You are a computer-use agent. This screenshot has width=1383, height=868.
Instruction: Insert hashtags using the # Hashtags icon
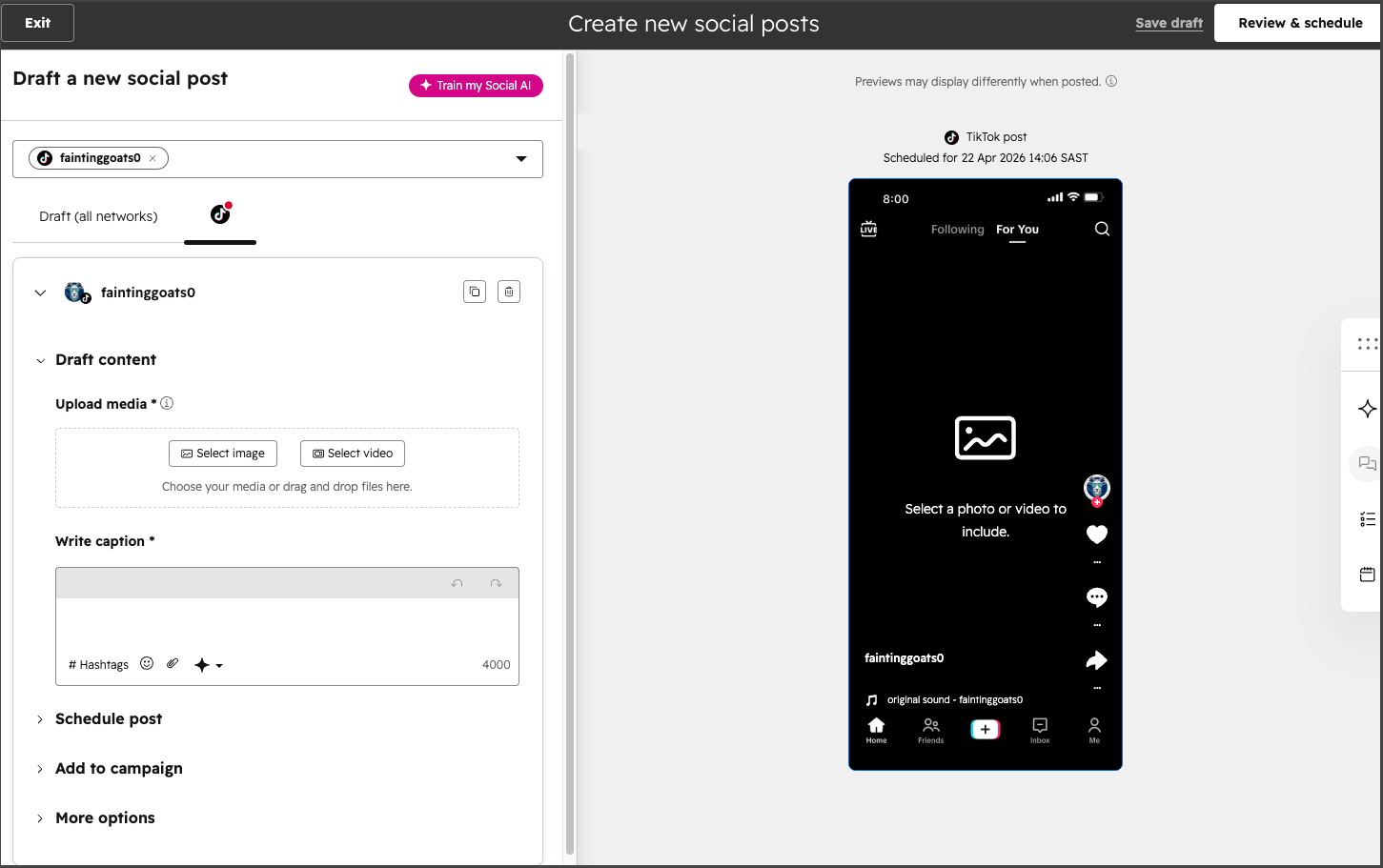(x=98, y=664)
